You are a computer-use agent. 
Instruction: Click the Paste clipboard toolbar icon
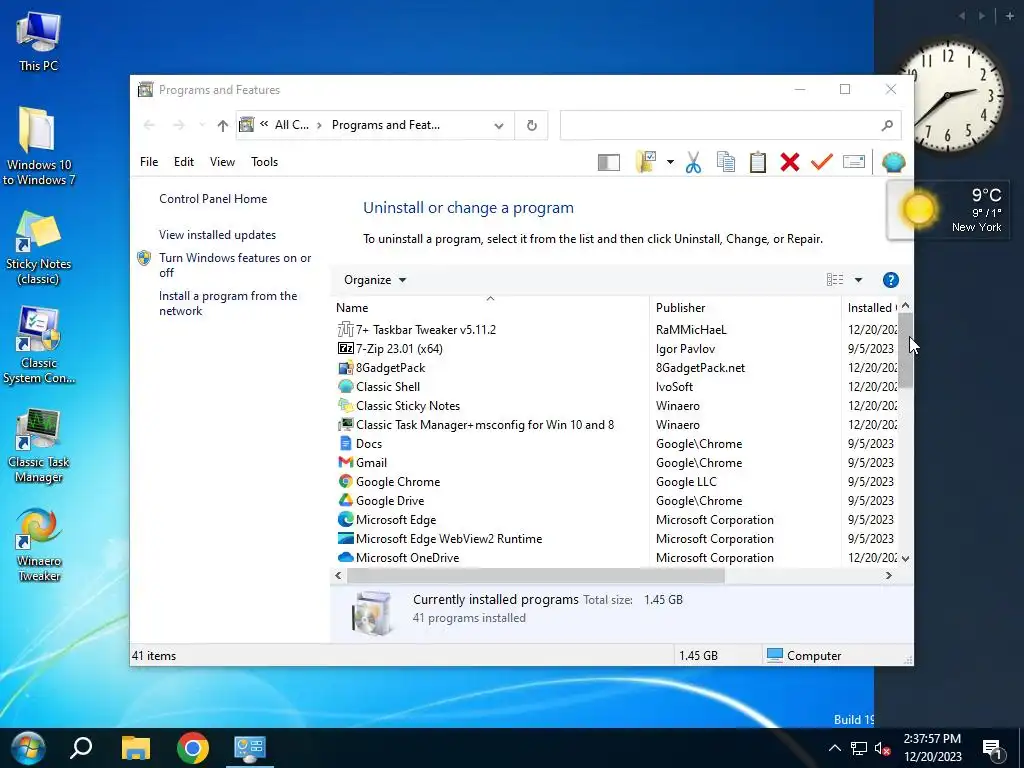pyautogui.click(x=758, y=162)
